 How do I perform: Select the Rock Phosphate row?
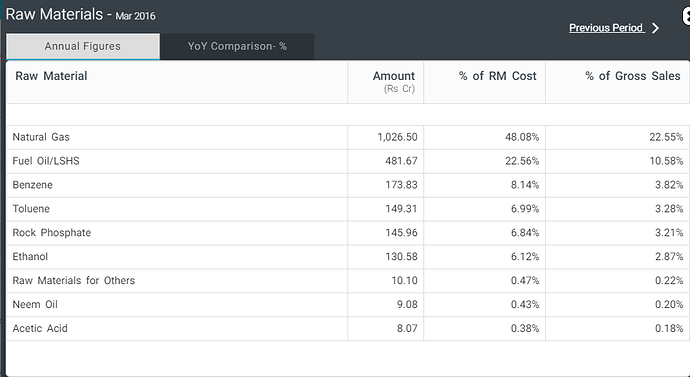348,233
